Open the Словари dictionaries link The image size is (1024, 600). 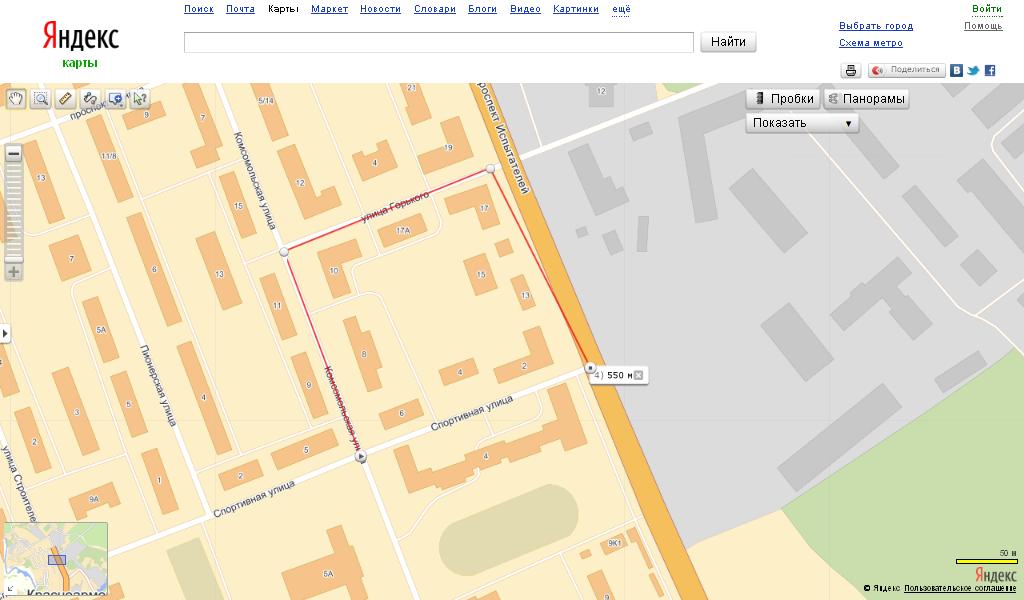(x=434, y=9)
